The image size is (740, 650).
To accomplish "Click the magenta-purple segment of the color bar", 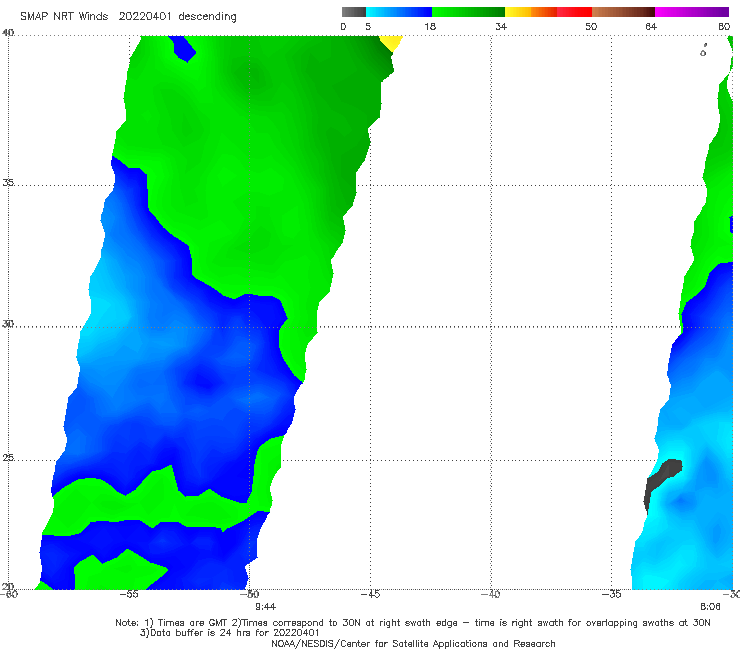I will coord(692,12).
